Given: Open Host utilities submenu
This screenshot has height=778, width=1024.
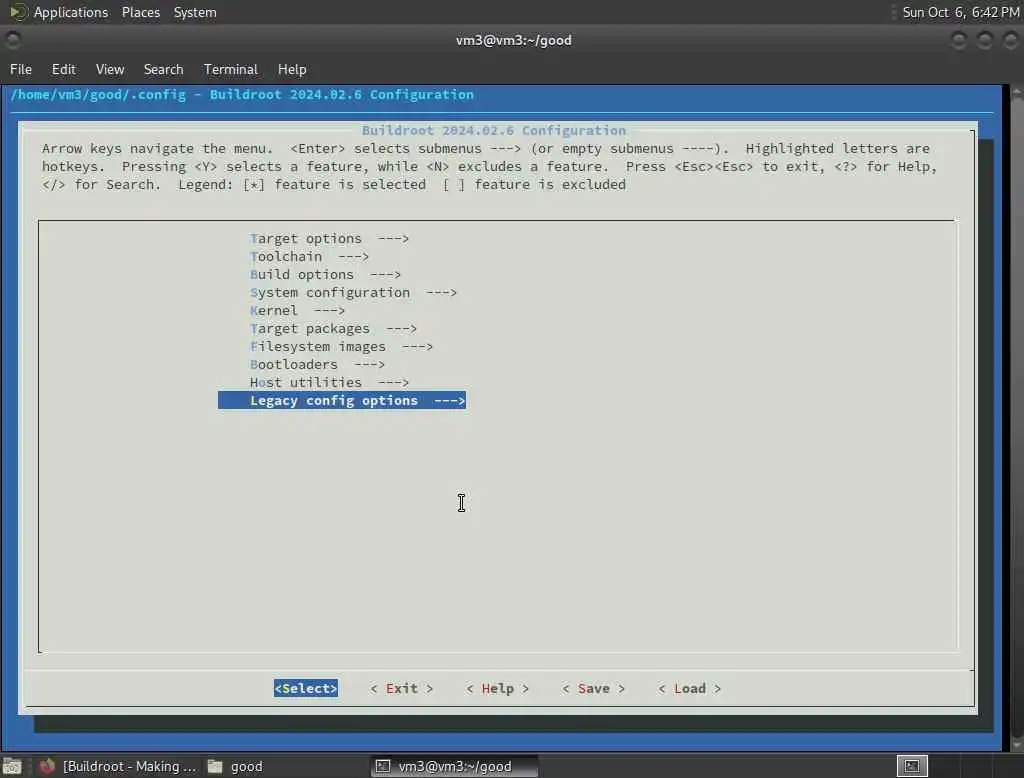Looking at the screenshot, I should pyautogui.click(x=329, y=382).
